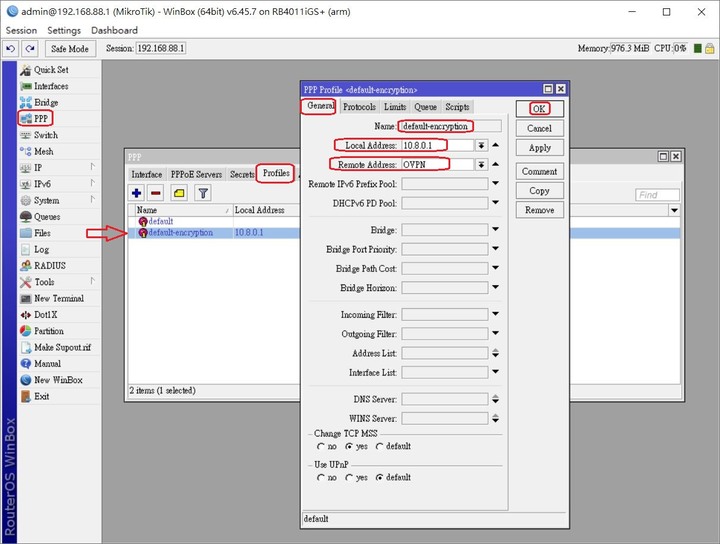Click the Comment button
Image resolution: width=720 pixels, height=544 pixels.
[539, 172]
